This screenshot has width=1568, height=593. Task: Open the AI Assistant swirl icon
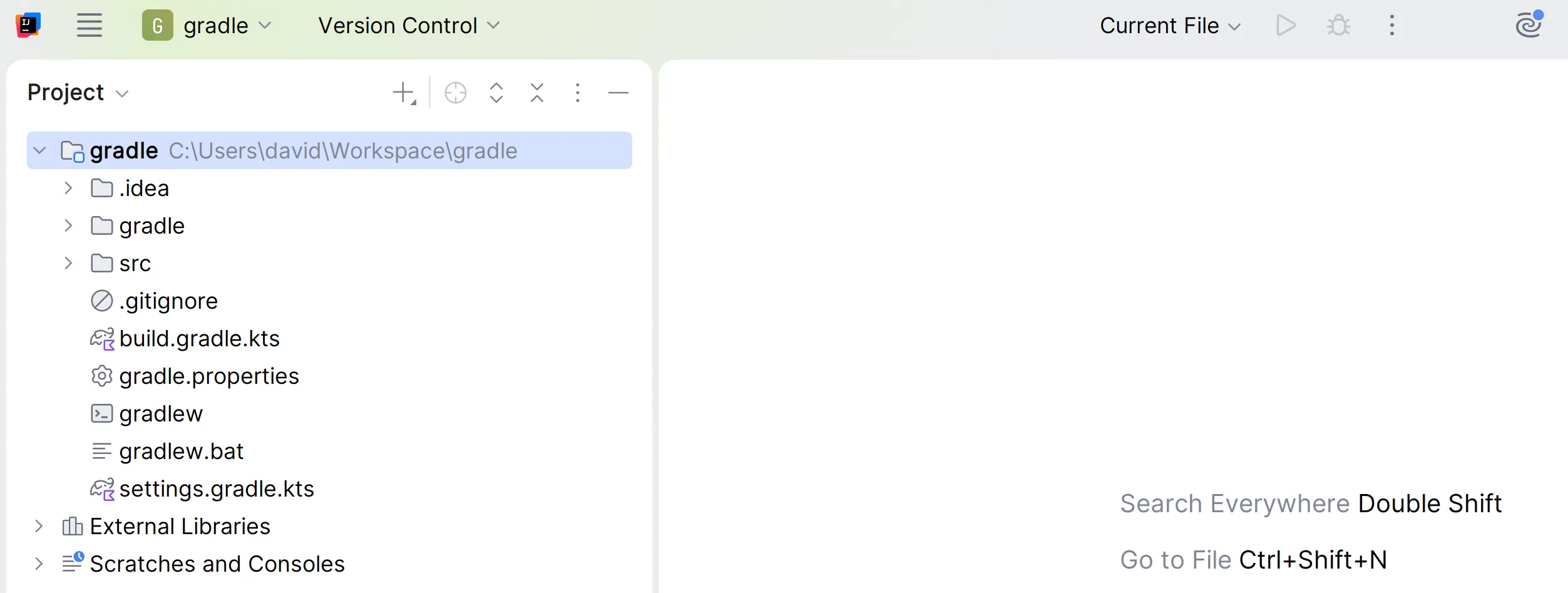coord(1528,26)
